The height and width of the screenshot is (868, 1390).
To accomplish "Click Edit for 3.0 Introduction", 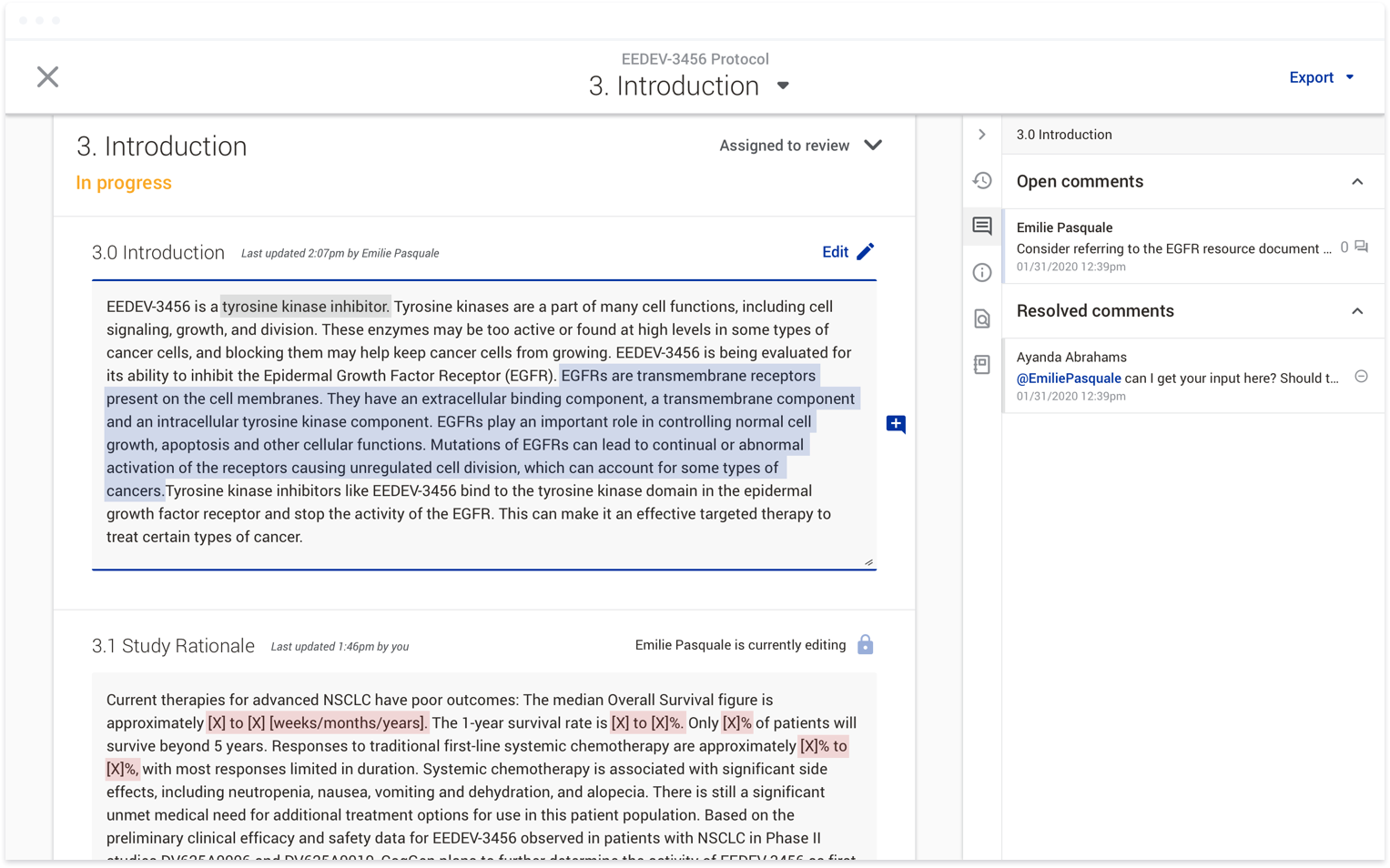I will (835, 252).
